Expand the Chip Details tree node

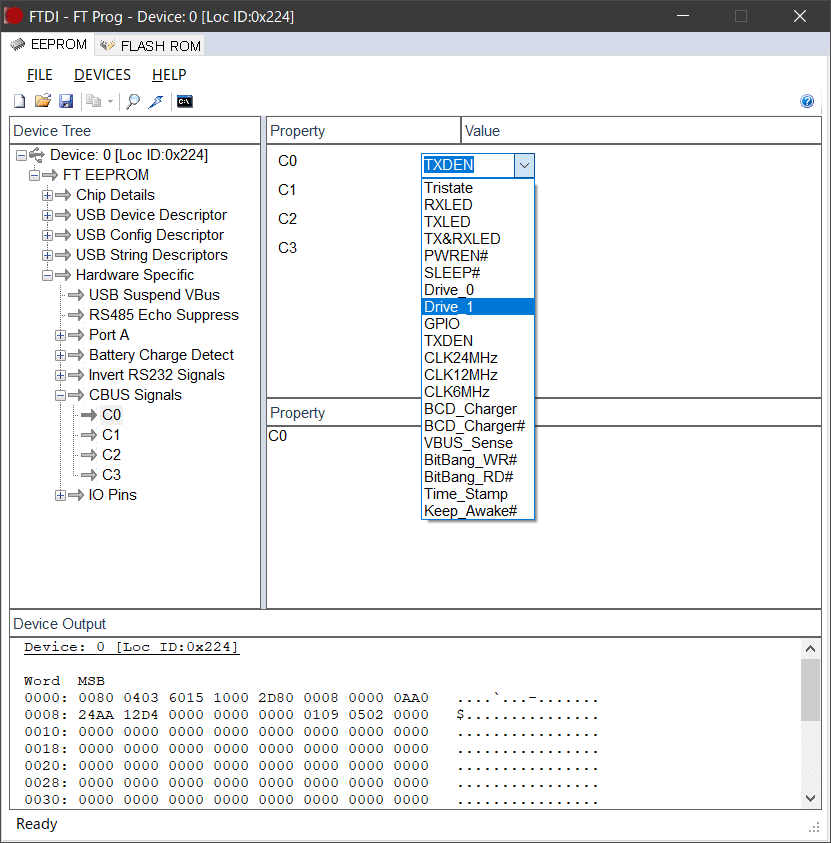click(48, 195)
